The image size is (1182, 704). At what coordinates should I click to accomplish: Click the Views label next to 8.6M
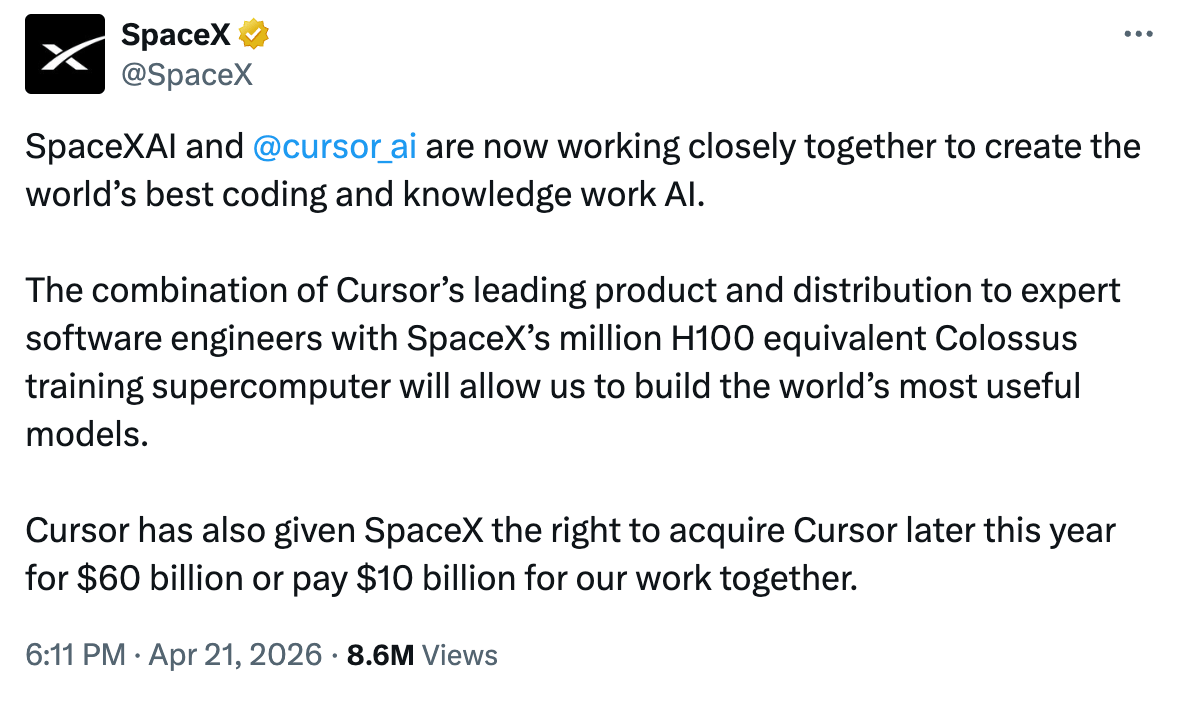click(x=460, y=655)
